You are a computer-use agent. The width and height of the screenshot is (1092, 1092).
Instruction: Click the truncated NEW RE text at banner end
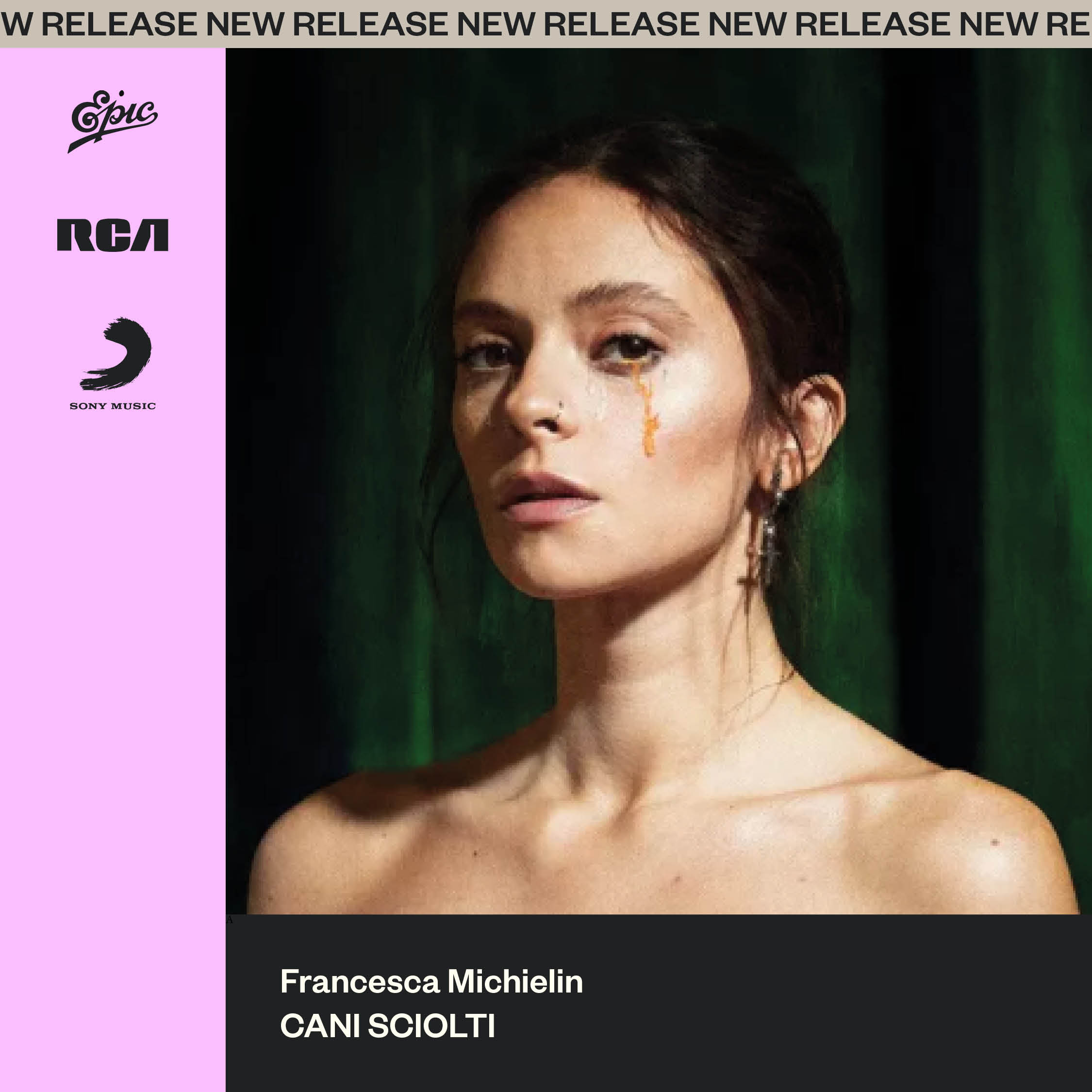click(x=1026, y=24)
